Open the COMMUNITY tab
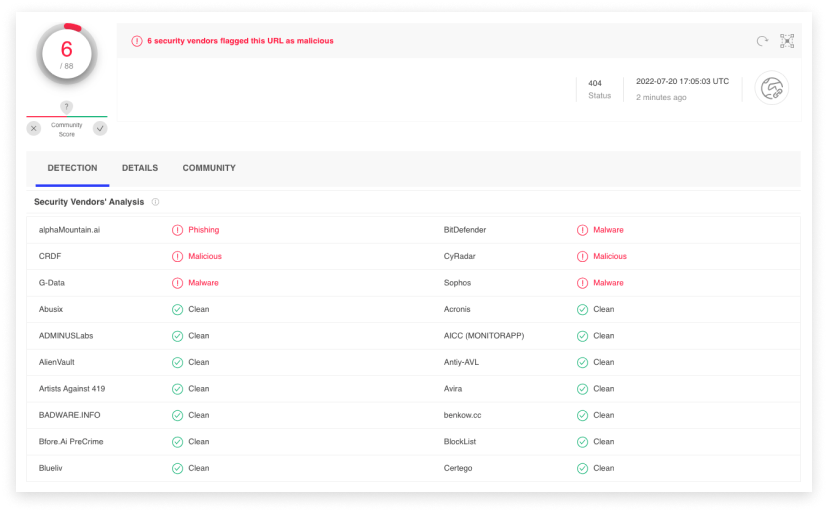This screenshot has width=828, height=512. coord(209,168)
